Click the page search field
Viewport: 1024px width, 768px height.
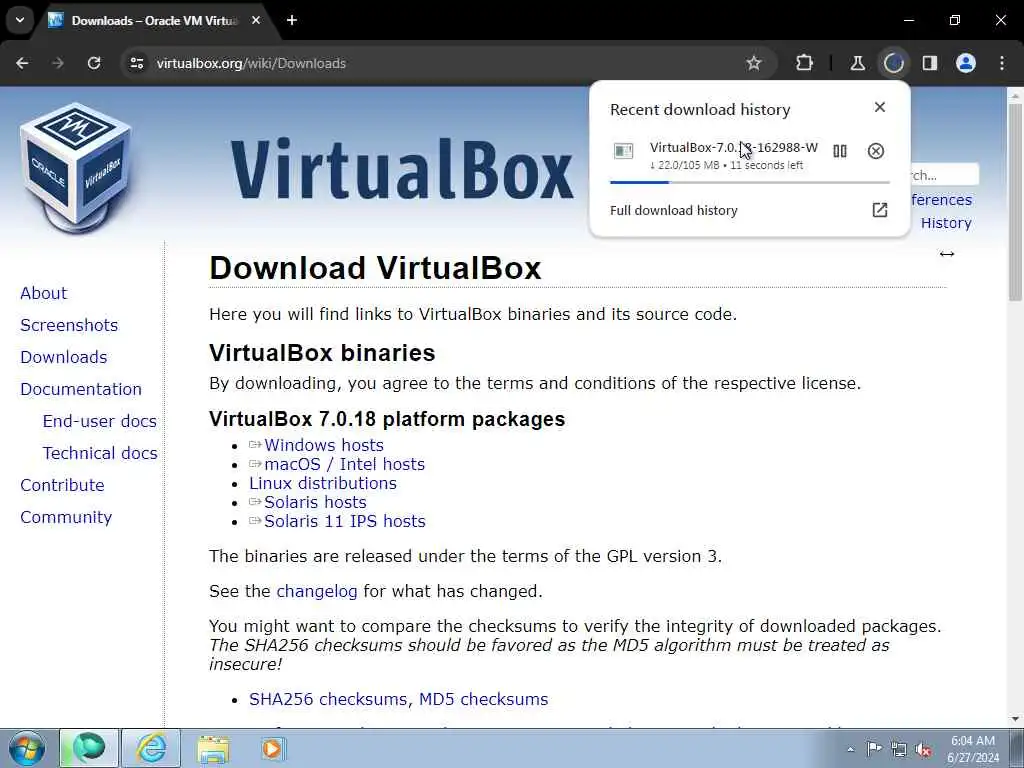point(944,175)
